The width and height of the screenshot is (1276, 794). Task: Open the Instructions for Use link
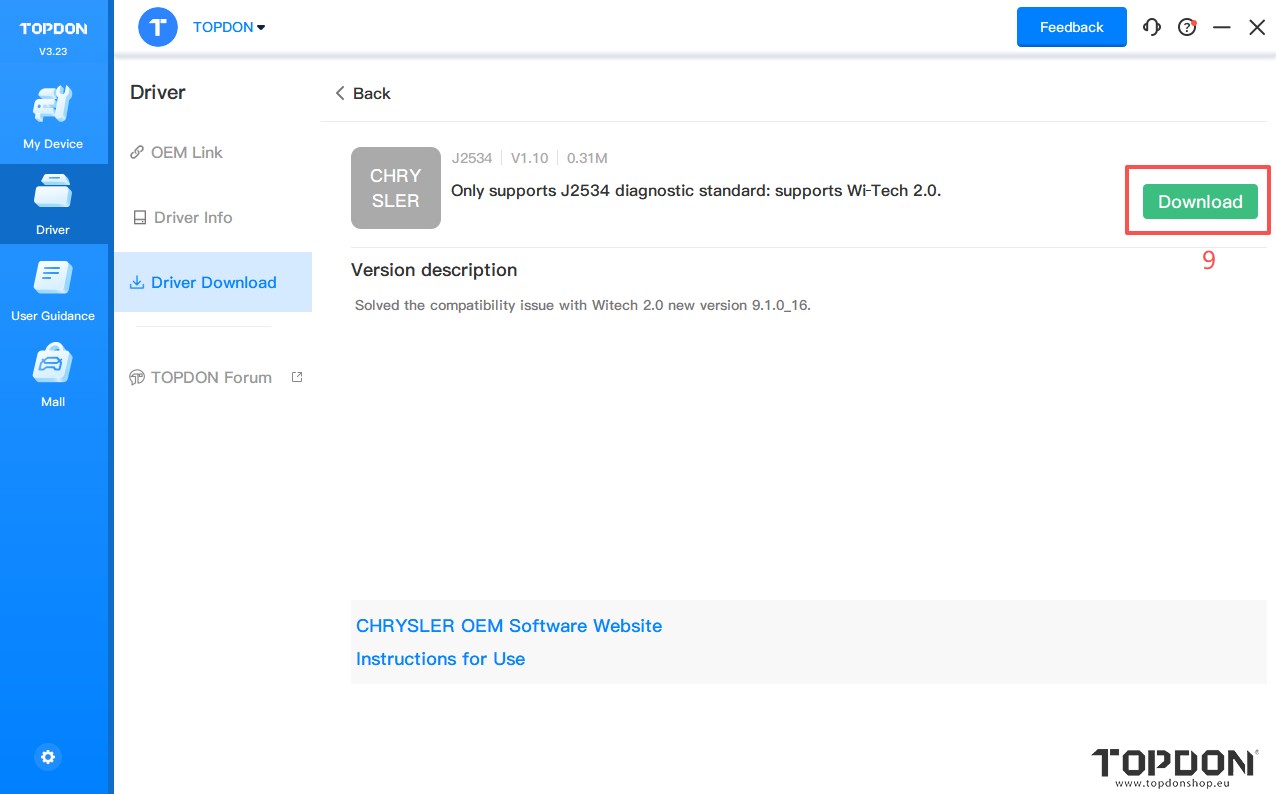[440, 658]
